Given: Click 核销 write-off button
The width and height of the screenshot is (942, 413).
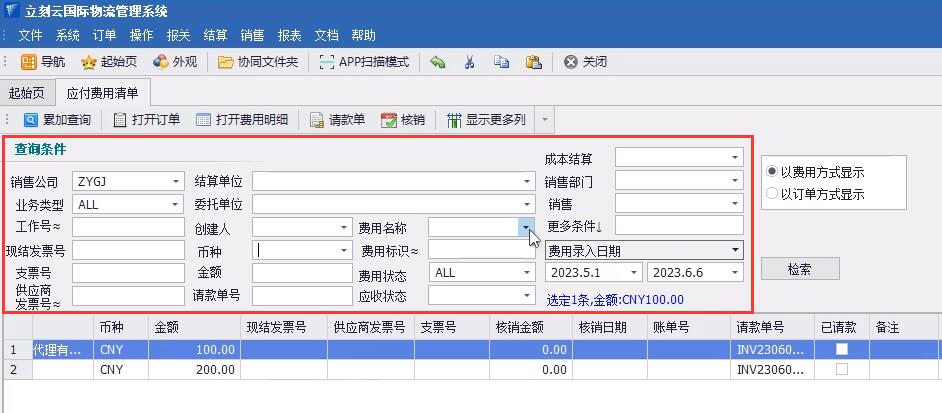Looking at the screenshot, I should 403,120.
